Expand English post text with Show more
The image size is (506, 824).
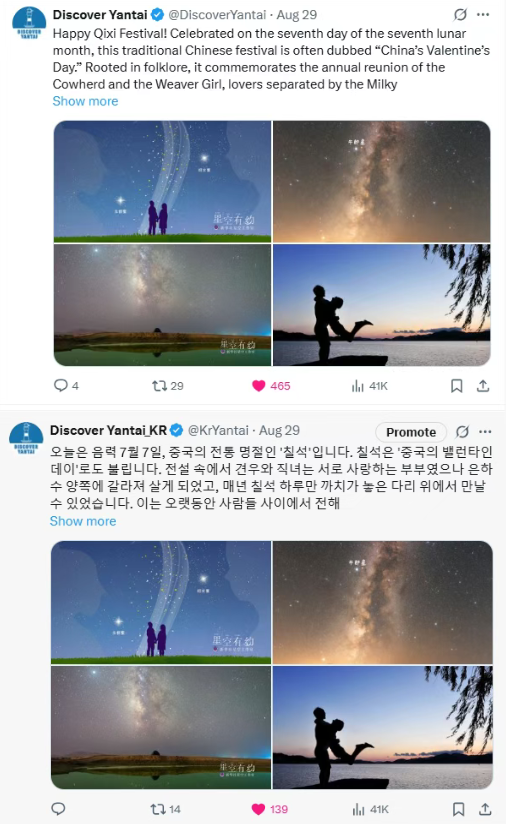pyautogui.click(x=85, y=101)
